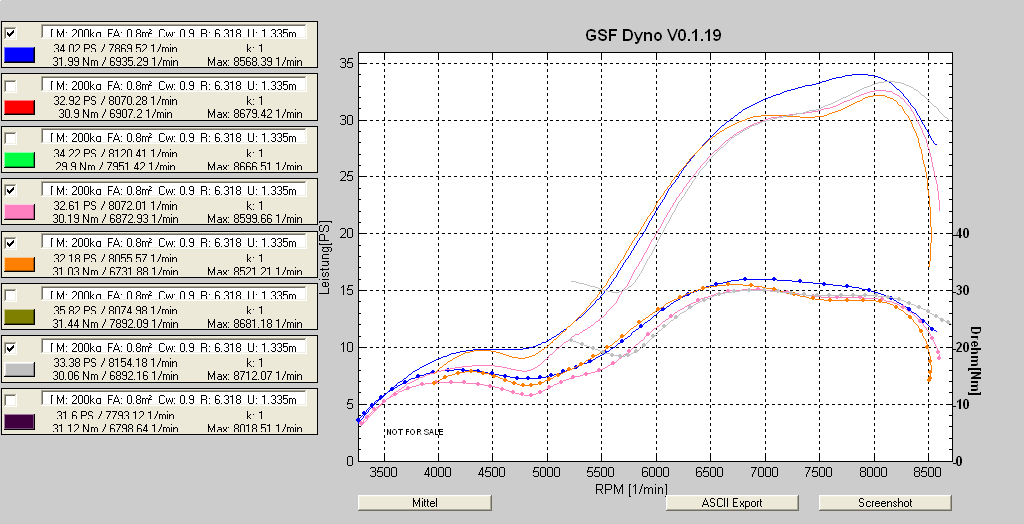Enable the green run checkbox
This screenshot has width=1024, height=524.
click(11, 137)
